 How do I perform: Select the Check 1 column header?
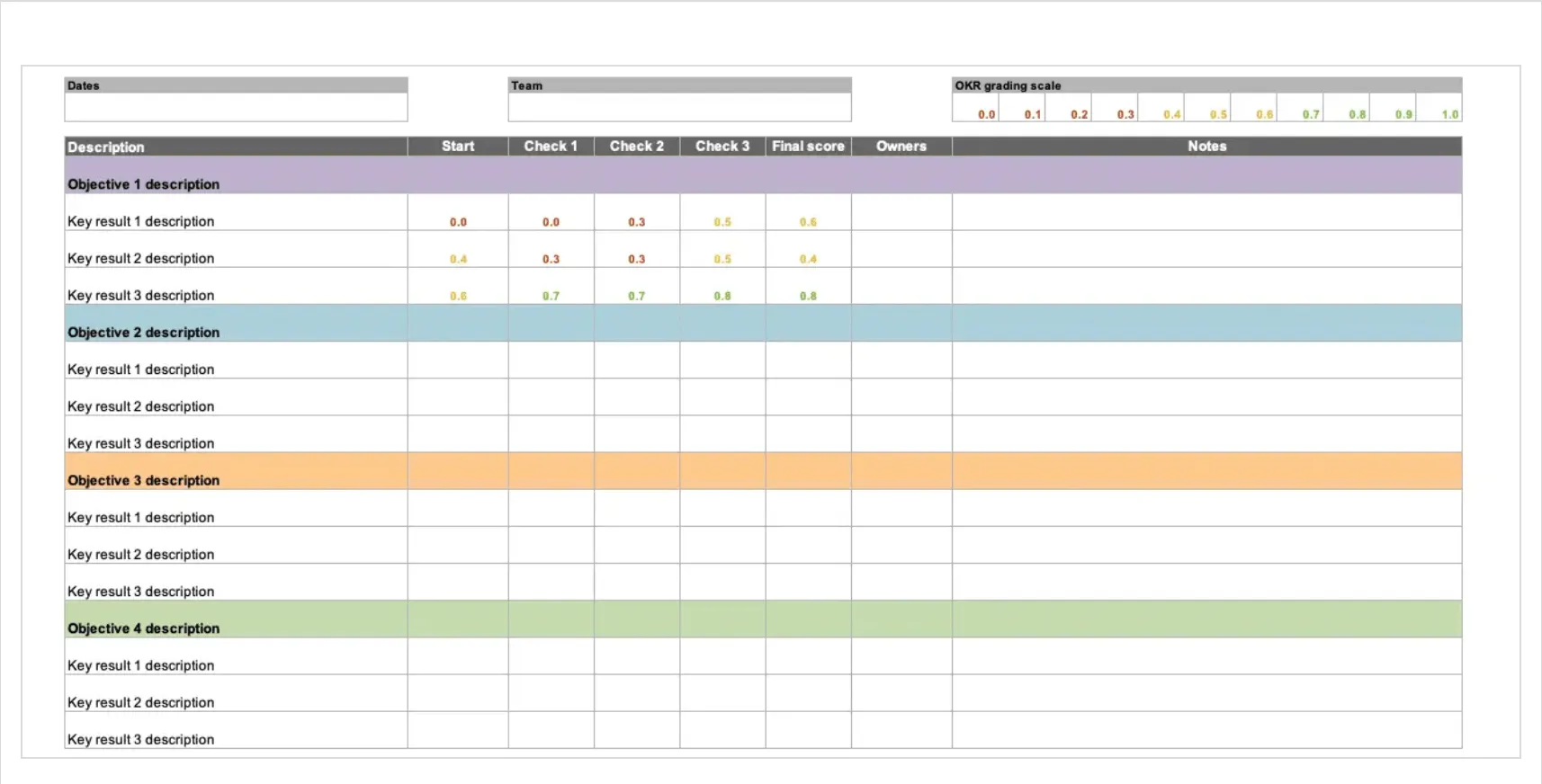click(x=551, y=146)
